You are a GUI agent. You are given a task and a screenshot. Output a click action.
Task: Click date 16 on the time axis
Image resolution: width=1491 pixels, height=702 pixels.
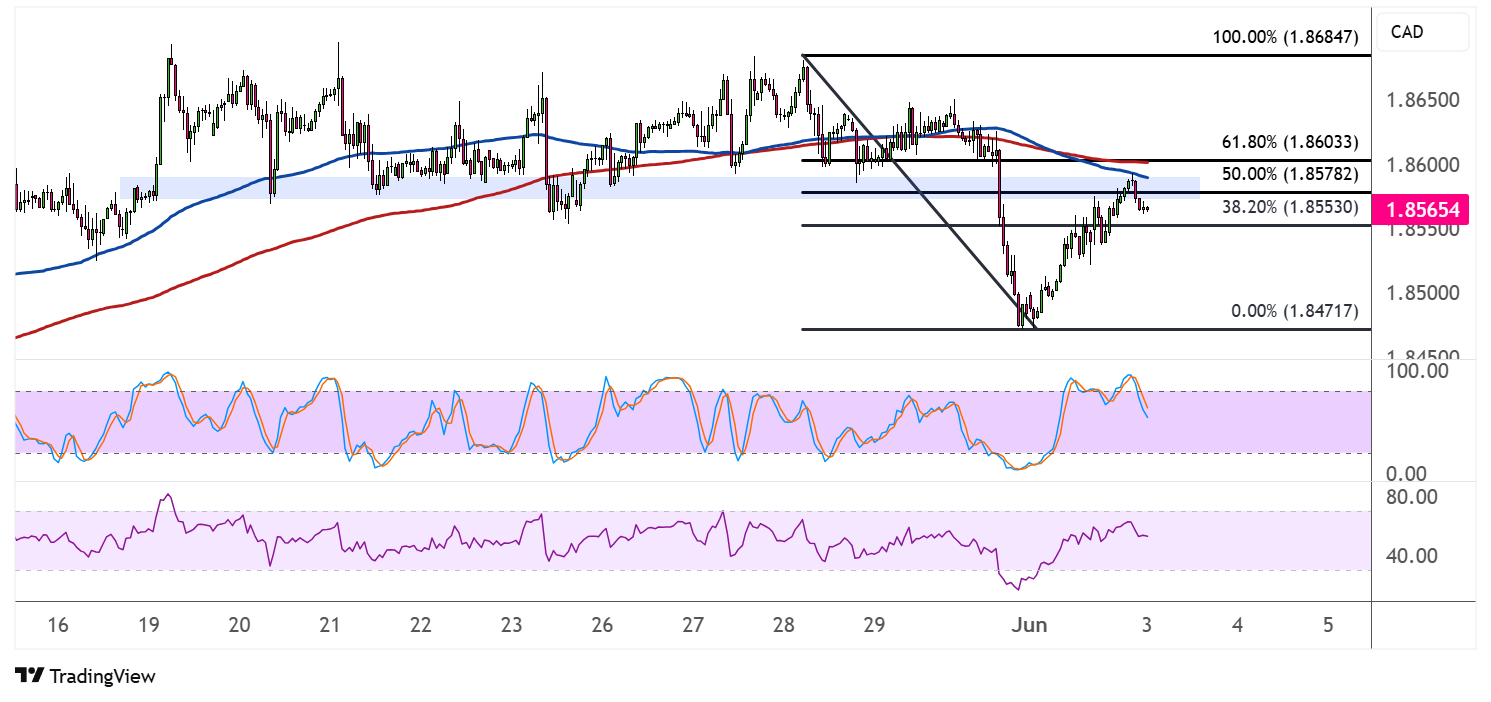(x=57, y=626)
